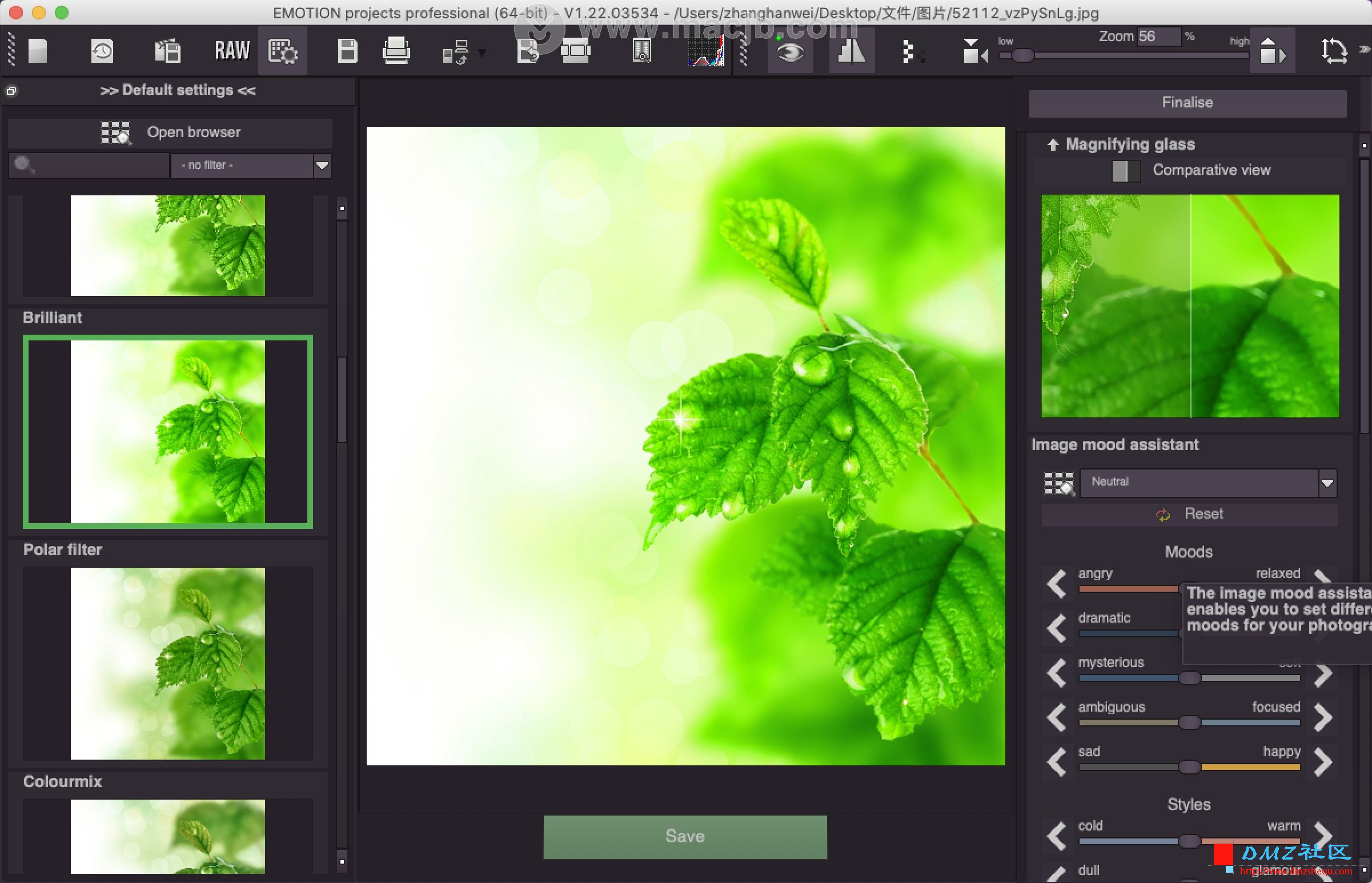Click the Open browser button
The height and width of the screenshot is (883, 1372).
click(170, 133)
